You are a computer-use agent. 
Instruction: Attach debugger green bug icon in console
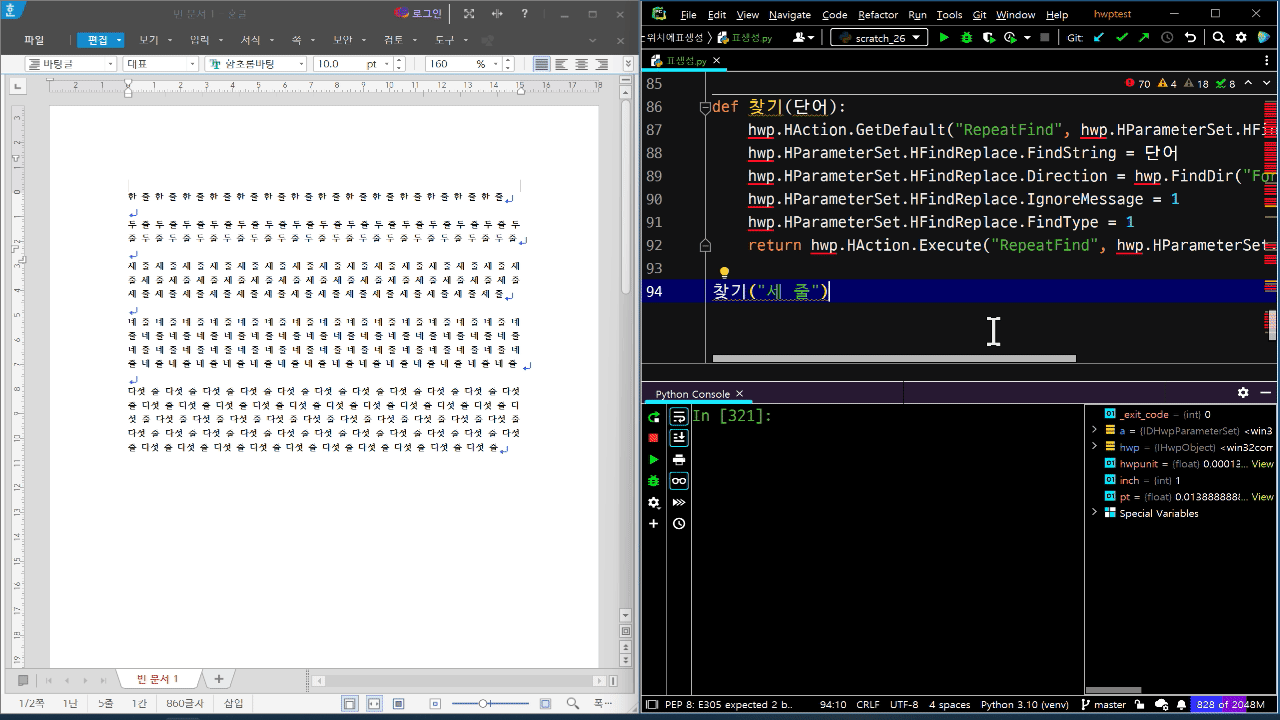tap(654, 481)
